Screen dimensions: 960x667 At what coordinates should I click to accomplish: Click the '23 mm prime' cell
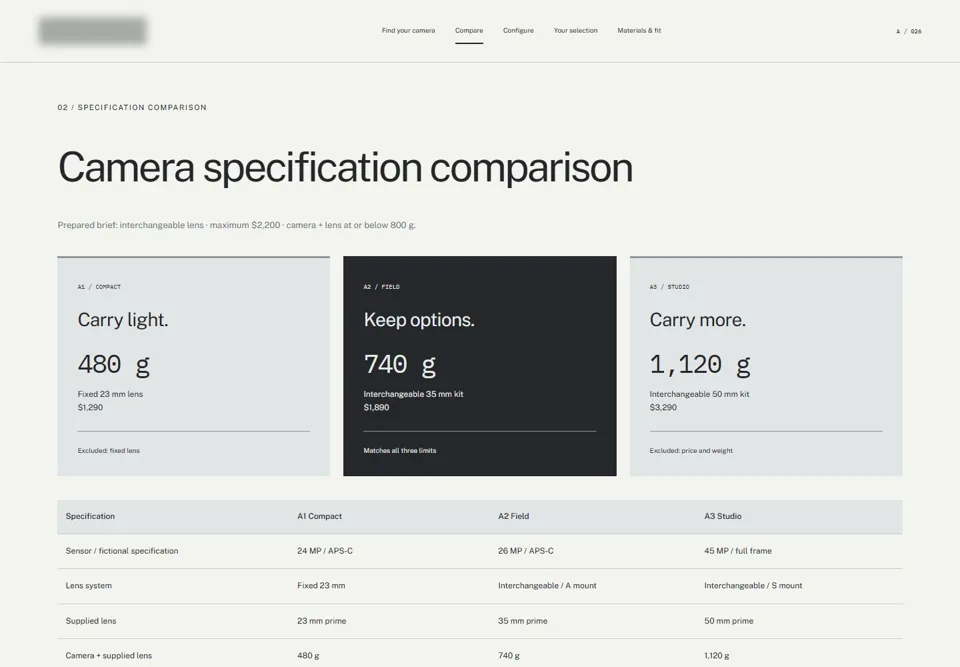point(322,620)
